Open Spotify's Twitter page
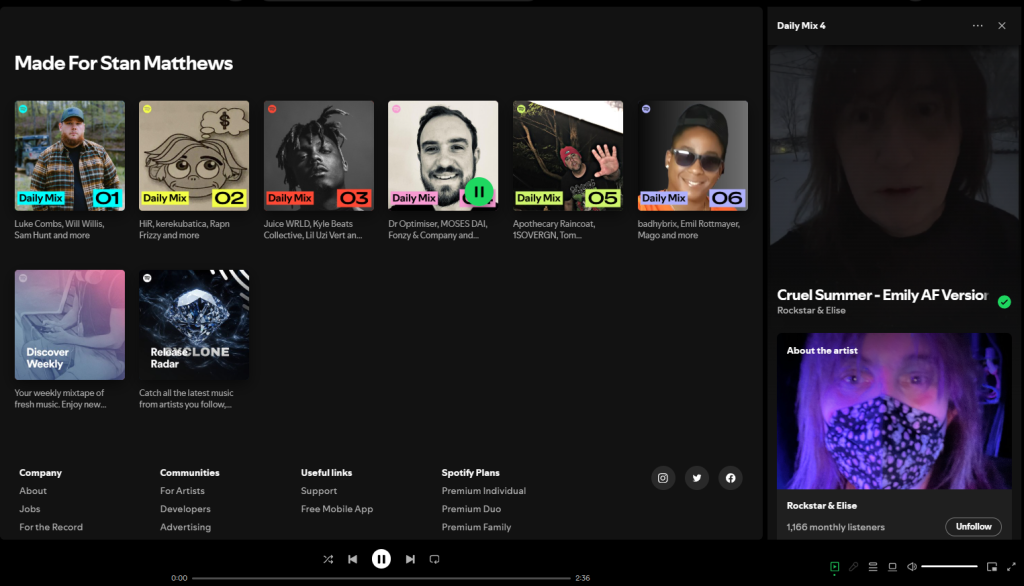This screenshot has height=586, width=1024. [x=697, y=478]
